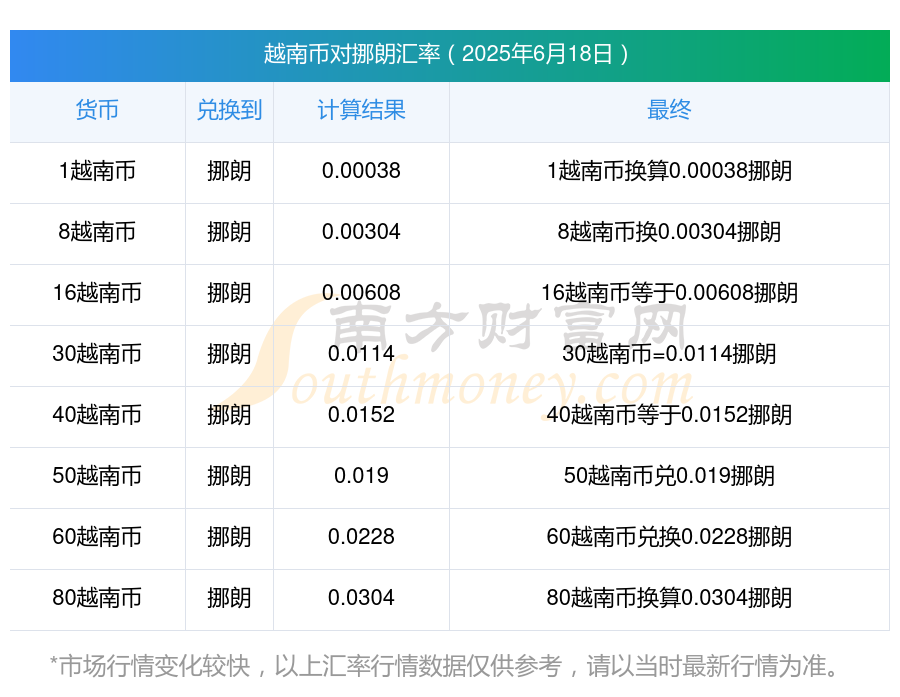Viewport: 900px width, 697px height.
Task: Click 挪朗 in the 16越南币 row
Action: [229, 293]
